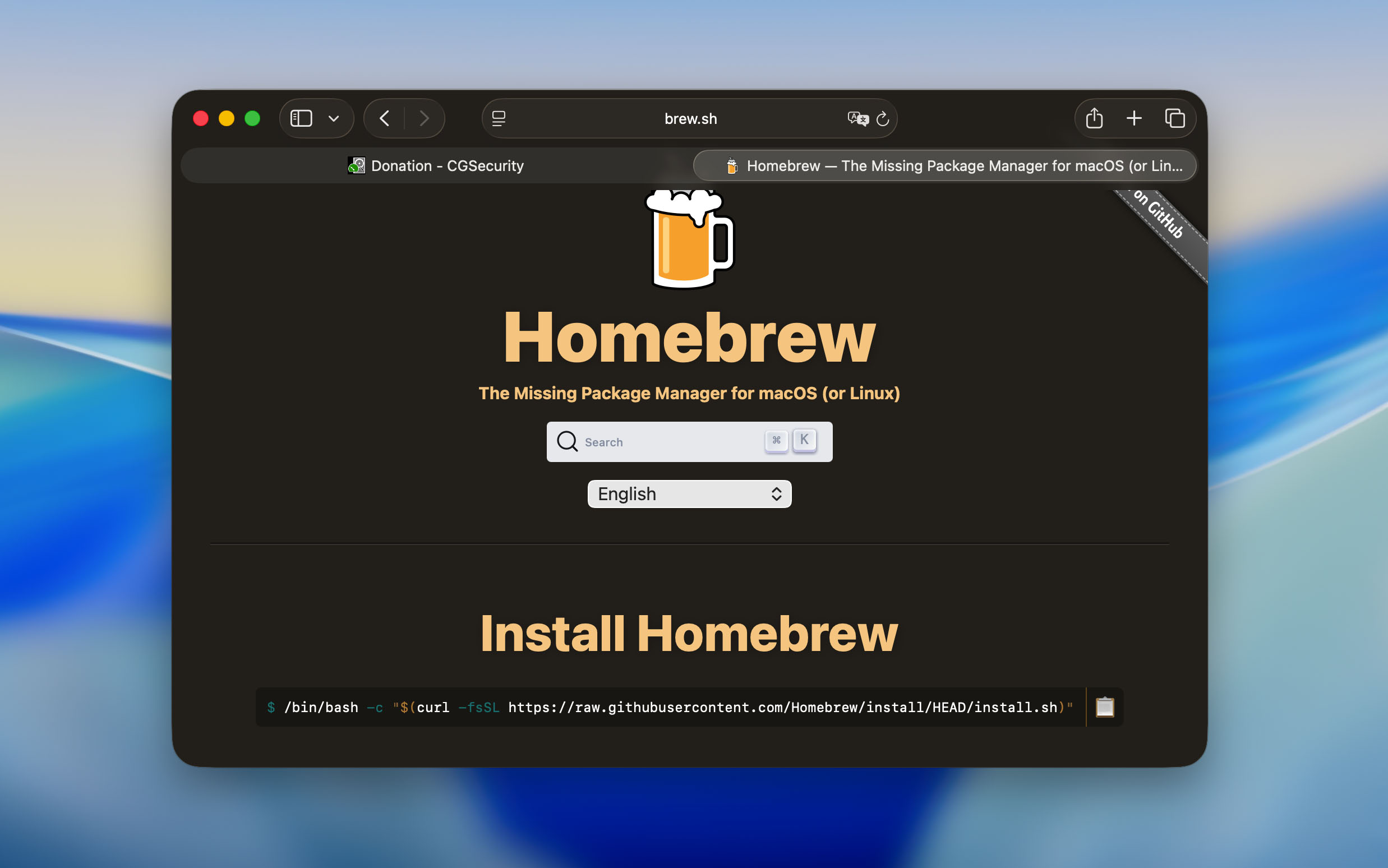Open the chevron menu beside the sidebar button
1388x868 pixels.
click(334, 118)
